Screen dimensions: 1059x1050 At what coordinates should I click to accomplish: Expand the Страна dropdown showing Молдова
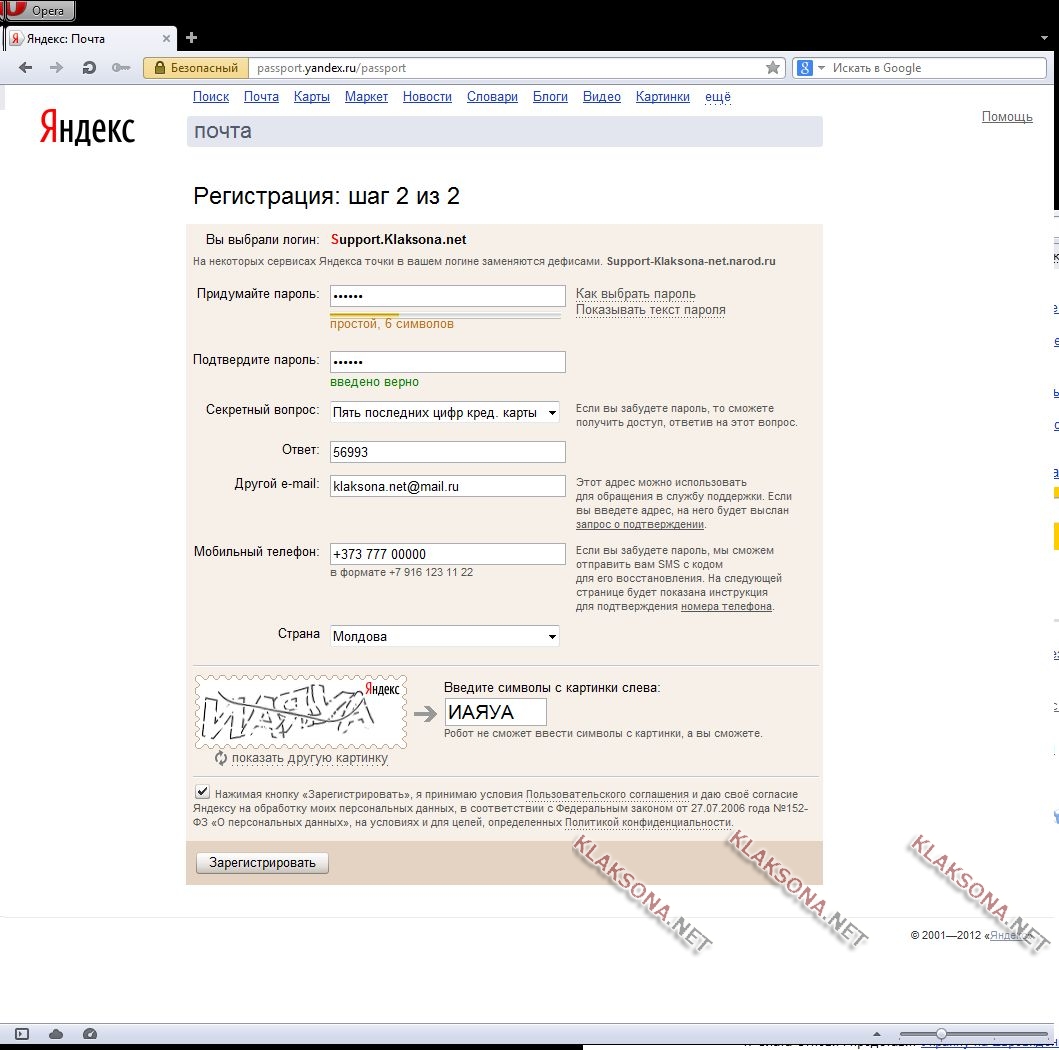click(445, 636)
